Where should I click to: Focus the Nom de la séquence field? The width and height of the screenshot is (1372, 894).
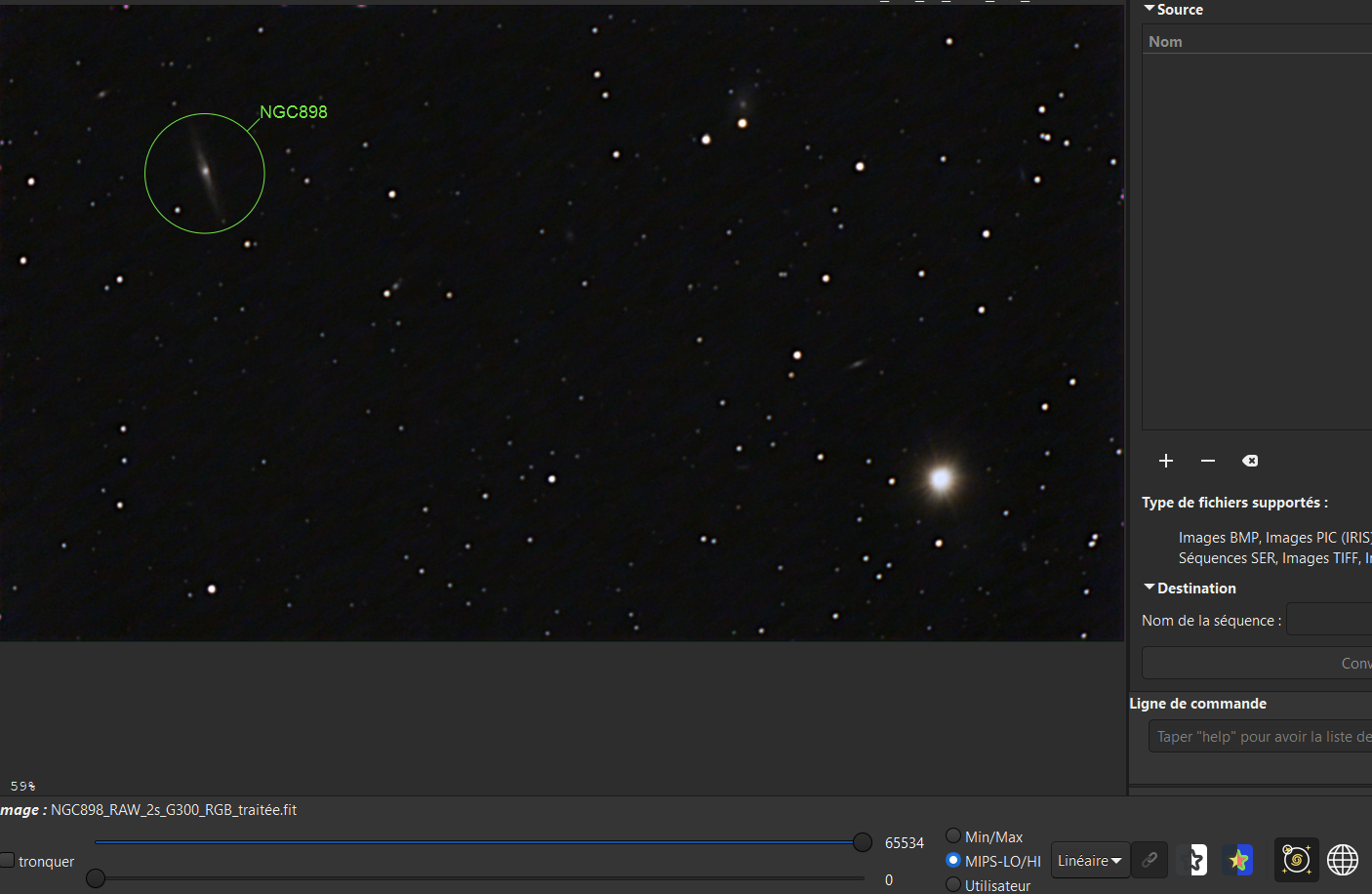(x=1329, y=619)
